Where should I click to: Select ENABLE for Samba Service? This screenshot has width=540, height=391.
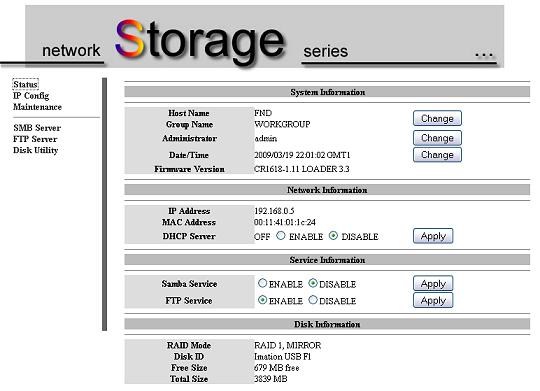262,283
